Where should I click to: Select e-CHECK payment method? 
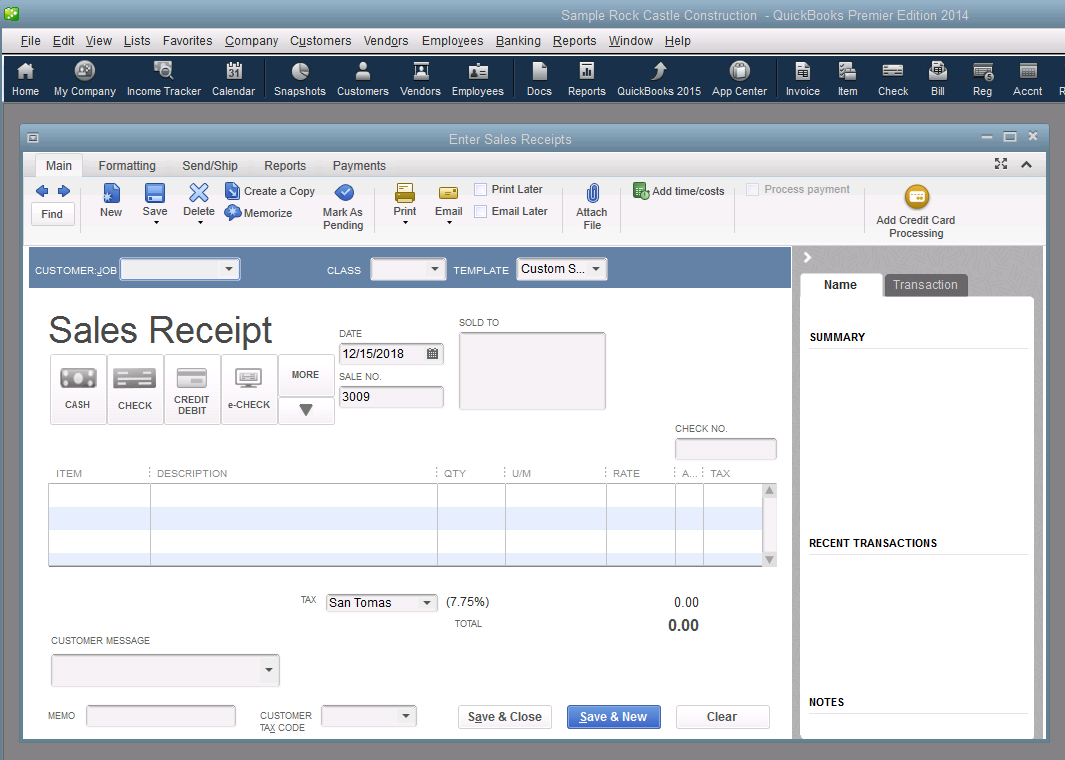tap(249, 389)
